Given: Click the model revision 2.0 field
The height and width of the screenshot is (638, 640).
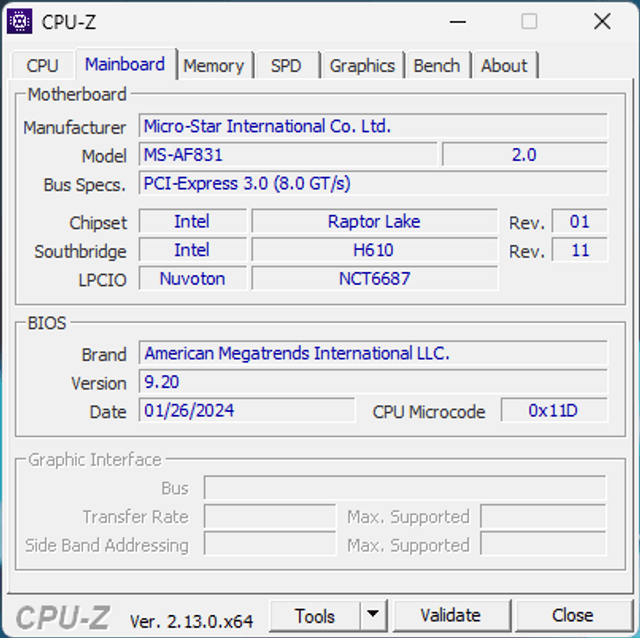Looking at the screenshot, I should pos(524,155).
